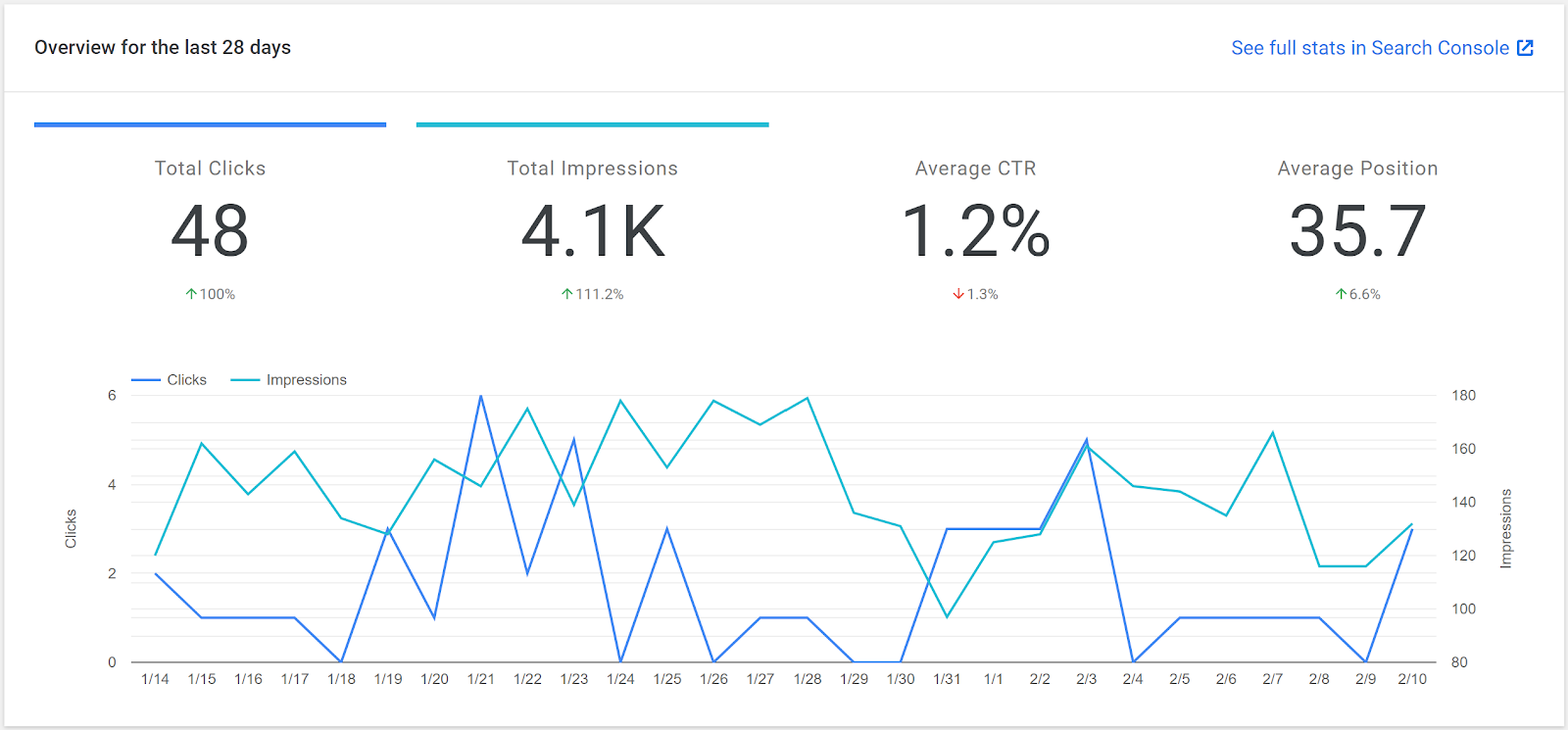The width and height of the screenshot is (1568, 730).
Task: Open the external link icon beside Search Console
Action: pos(1525,48)
